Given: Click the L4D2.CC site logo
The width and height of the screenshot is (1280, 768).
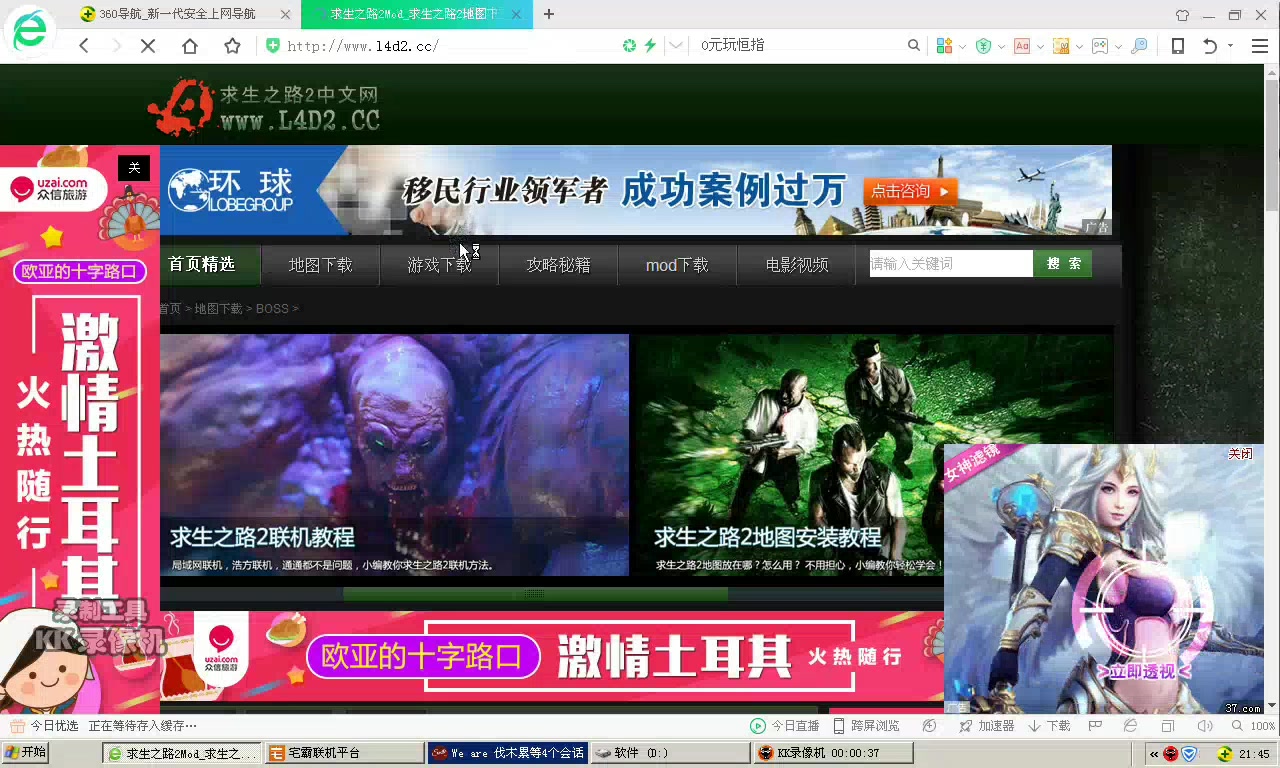Looking at the screenshot, I should [264, 107].
